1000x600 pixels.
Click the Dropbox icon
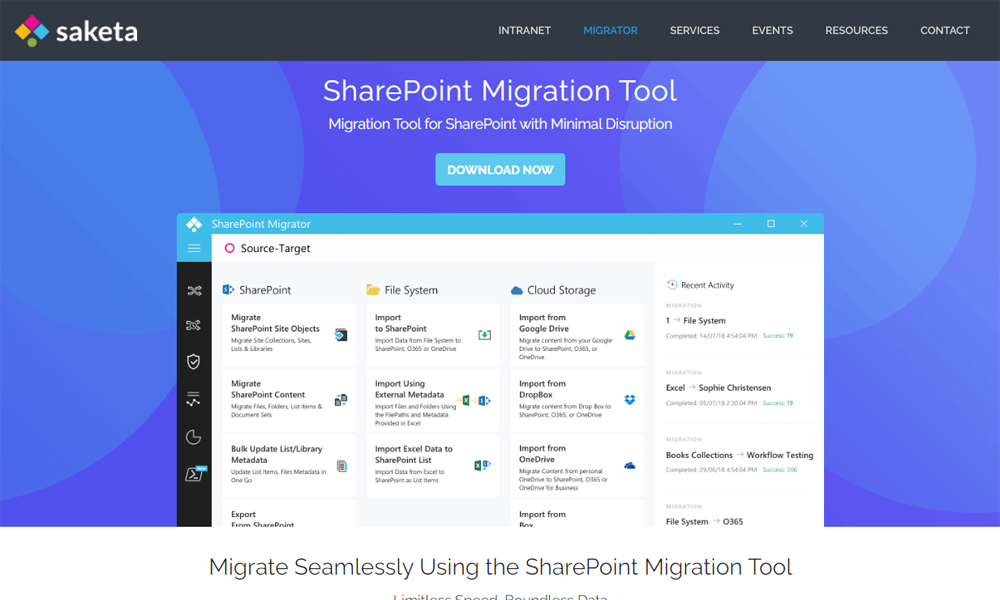pyautogui.click(x=630, y=400)
